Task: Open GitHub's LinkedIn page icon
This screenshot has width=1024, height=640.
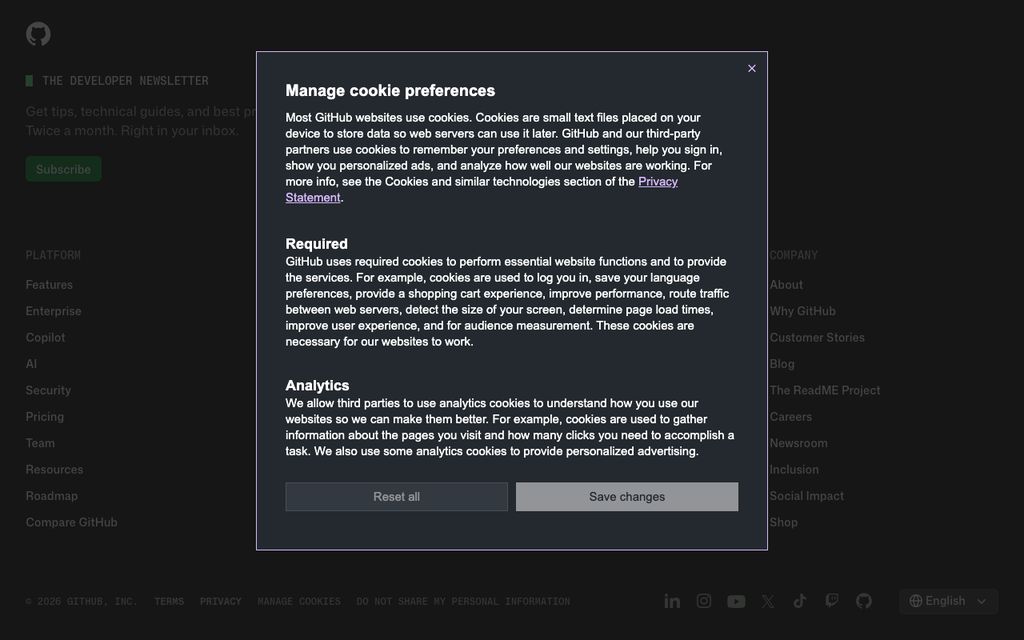Action: 672,601
